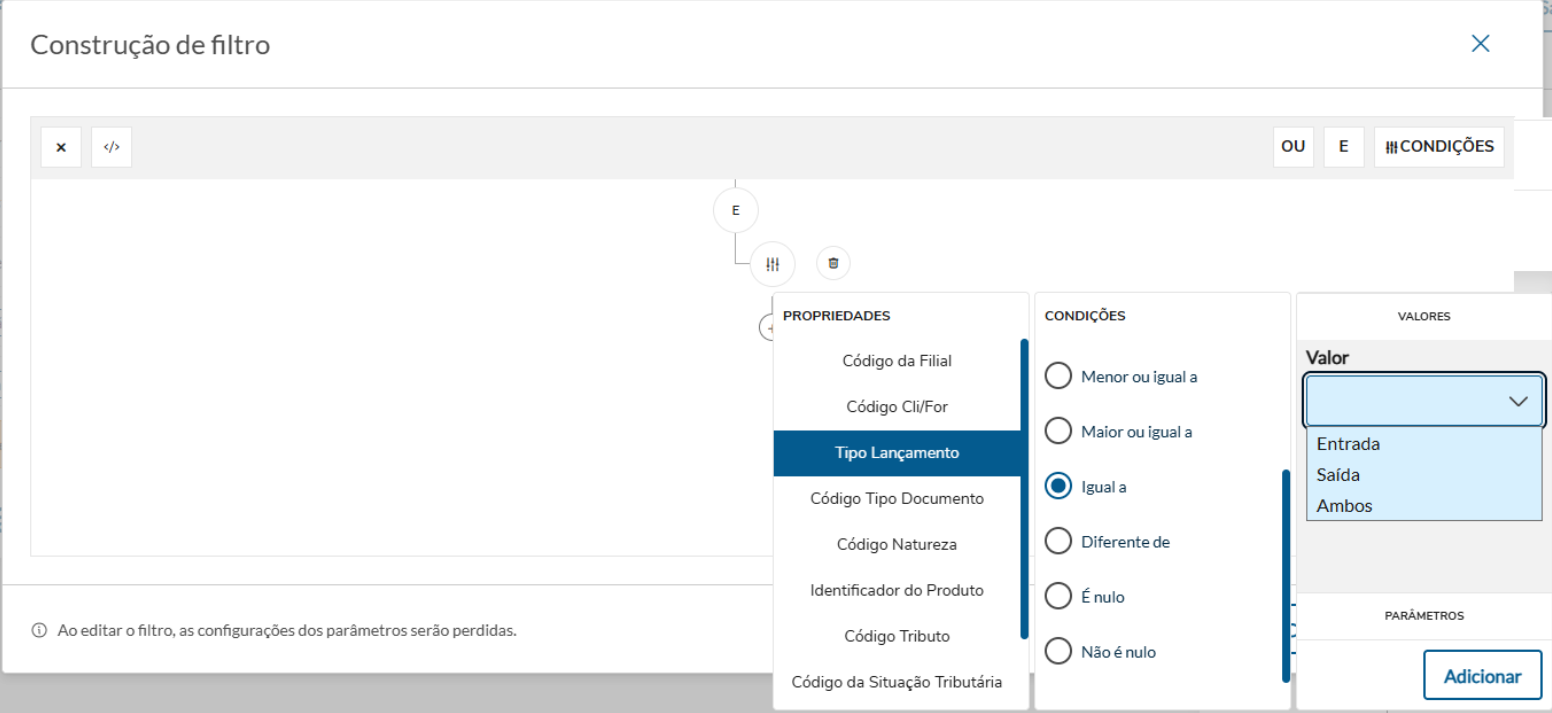The width and height of the screenshot is (1552, 713).
Task: Pick Entrada from Valor list
Action: tap(1424, 444)
